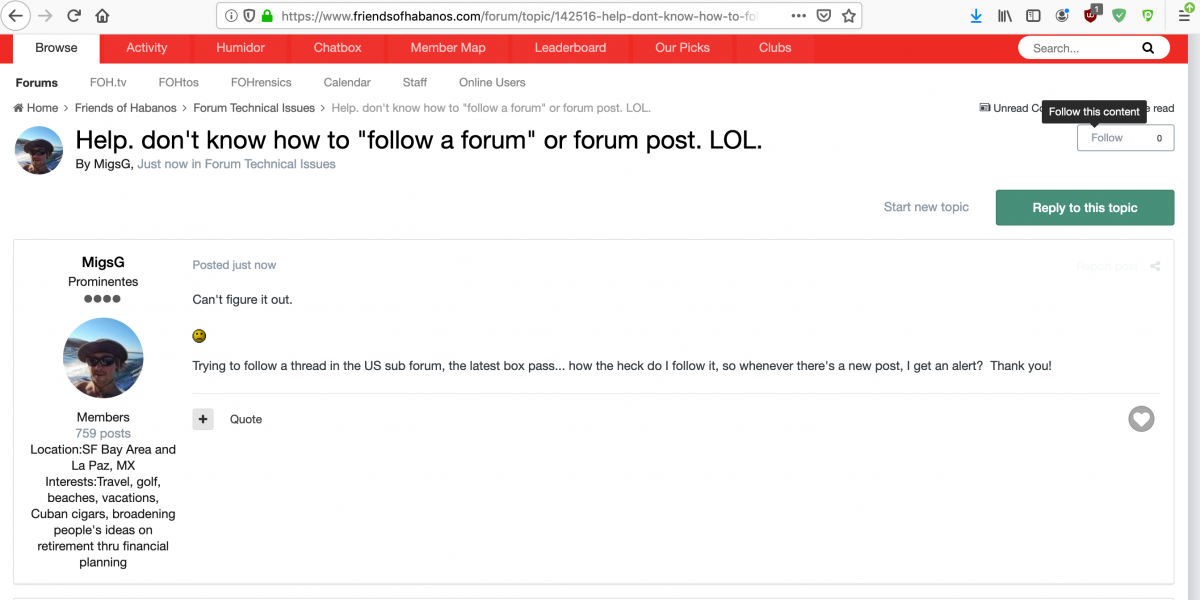The height and width of the screenshot is (600, 1200).
Task: Go back to the previous page
Action: 16,16
